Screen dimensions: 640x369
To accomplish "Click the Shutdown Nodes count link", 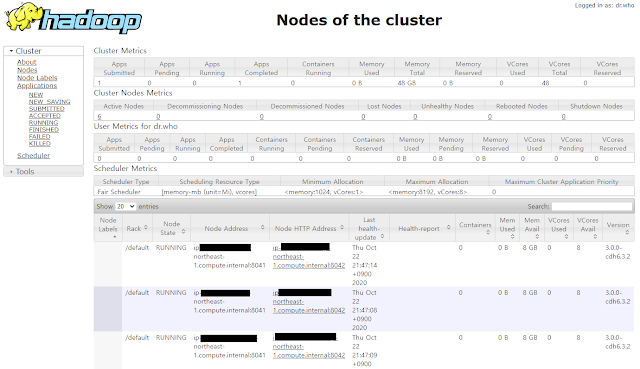I will pyautogui.click(x=564, y=116).
